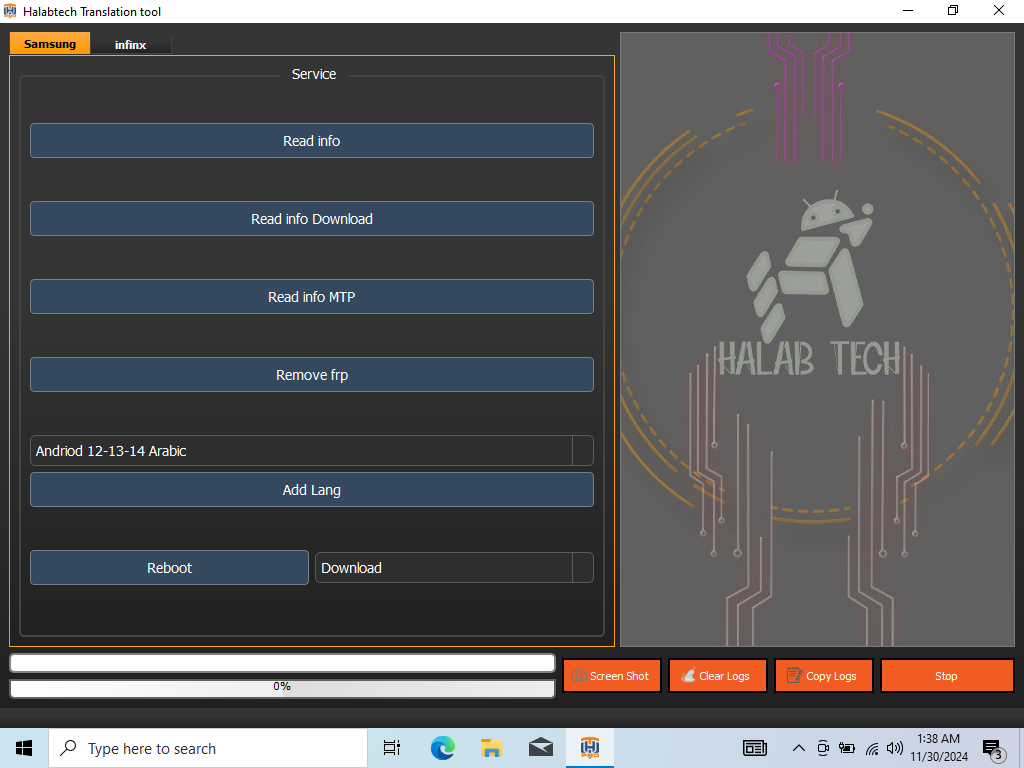Open the battery status tray icon
Viewport: 1024px width, 768px height.
coord(847,748)
